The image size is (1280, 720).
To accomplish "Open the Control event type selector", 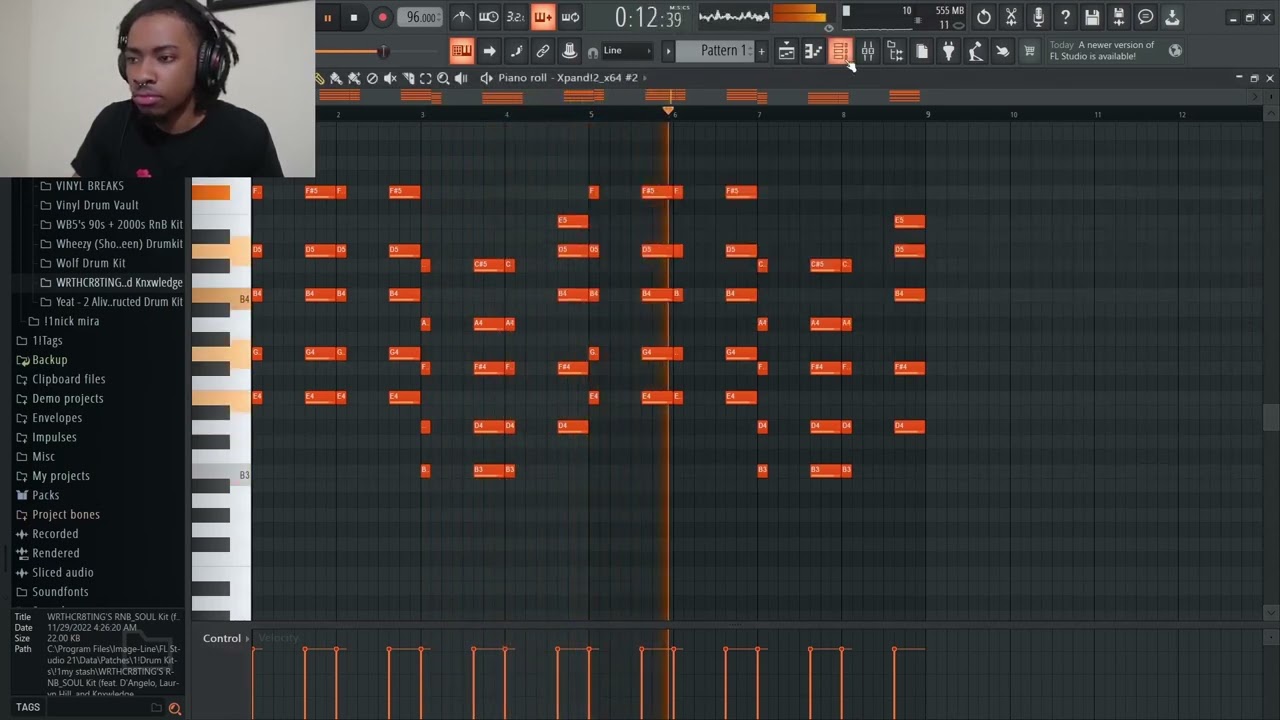I will click(x=226, y=638).
